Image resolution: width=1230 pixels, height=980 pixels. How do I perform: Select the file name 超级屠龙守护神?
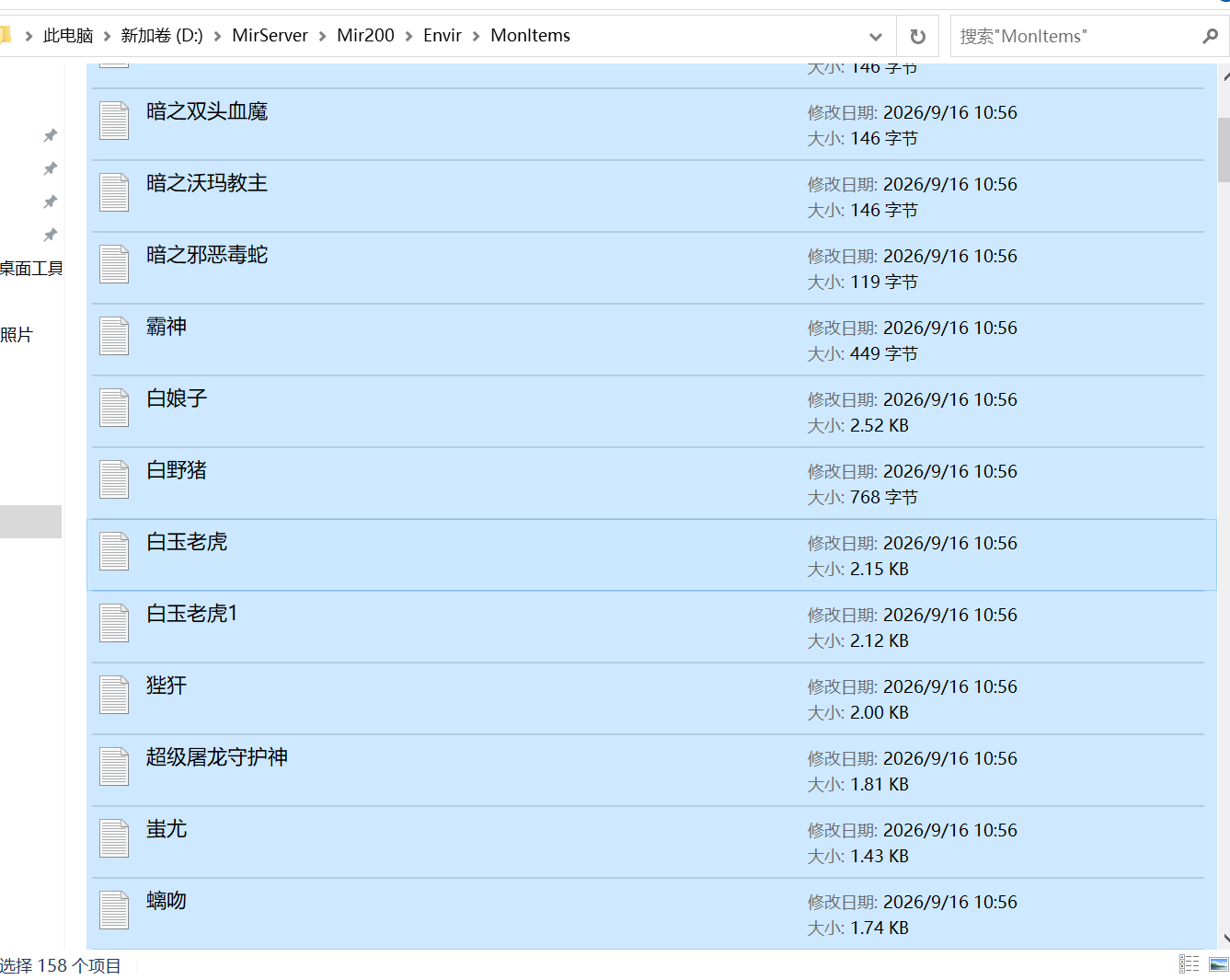point(217,757)
